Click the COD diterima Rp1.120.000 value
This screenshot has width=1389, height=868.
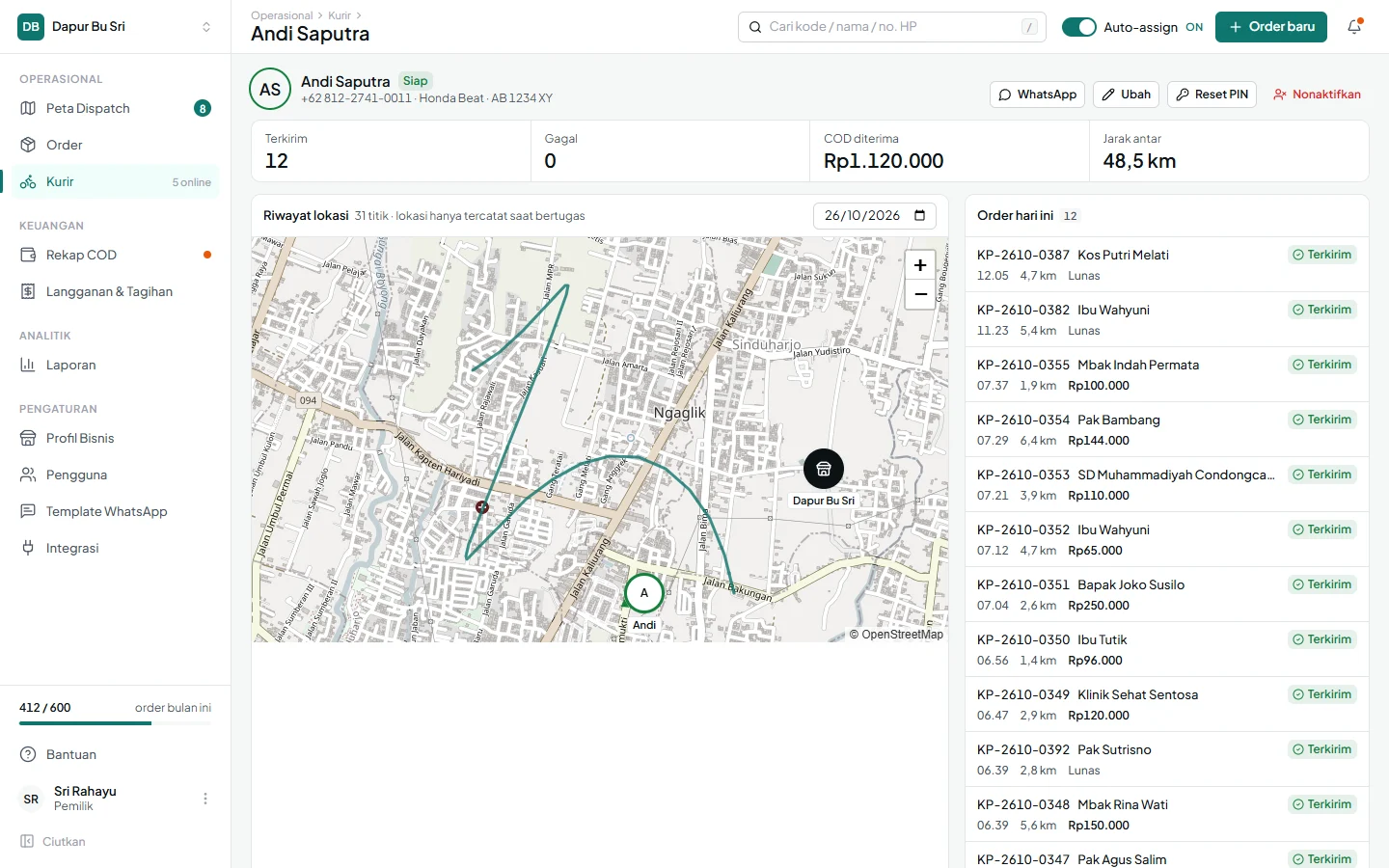pos(884,161)
